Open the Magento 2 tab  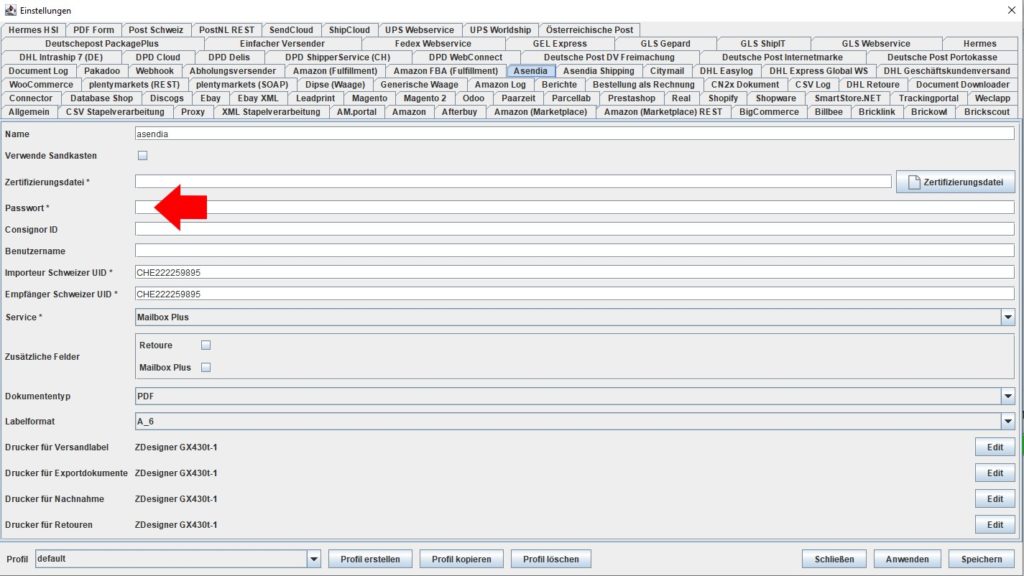pos(425,98)
